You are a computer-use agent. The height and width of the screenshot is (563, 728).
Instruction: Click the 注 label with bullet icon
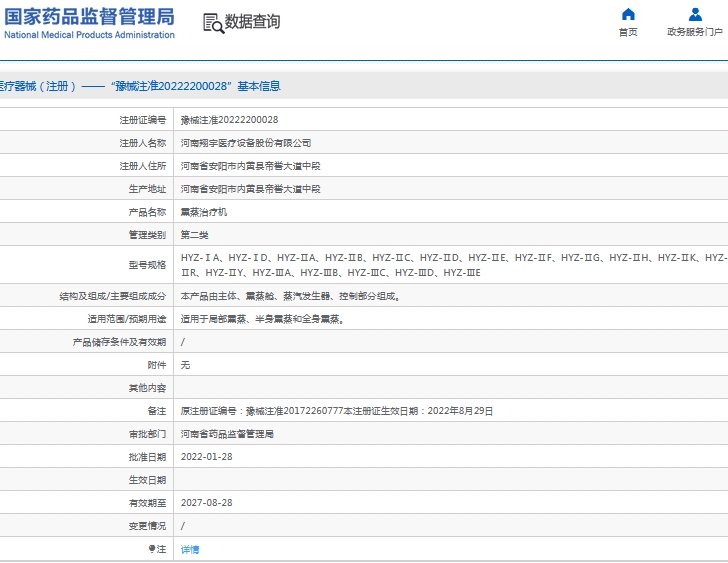[x=157, y=549]
